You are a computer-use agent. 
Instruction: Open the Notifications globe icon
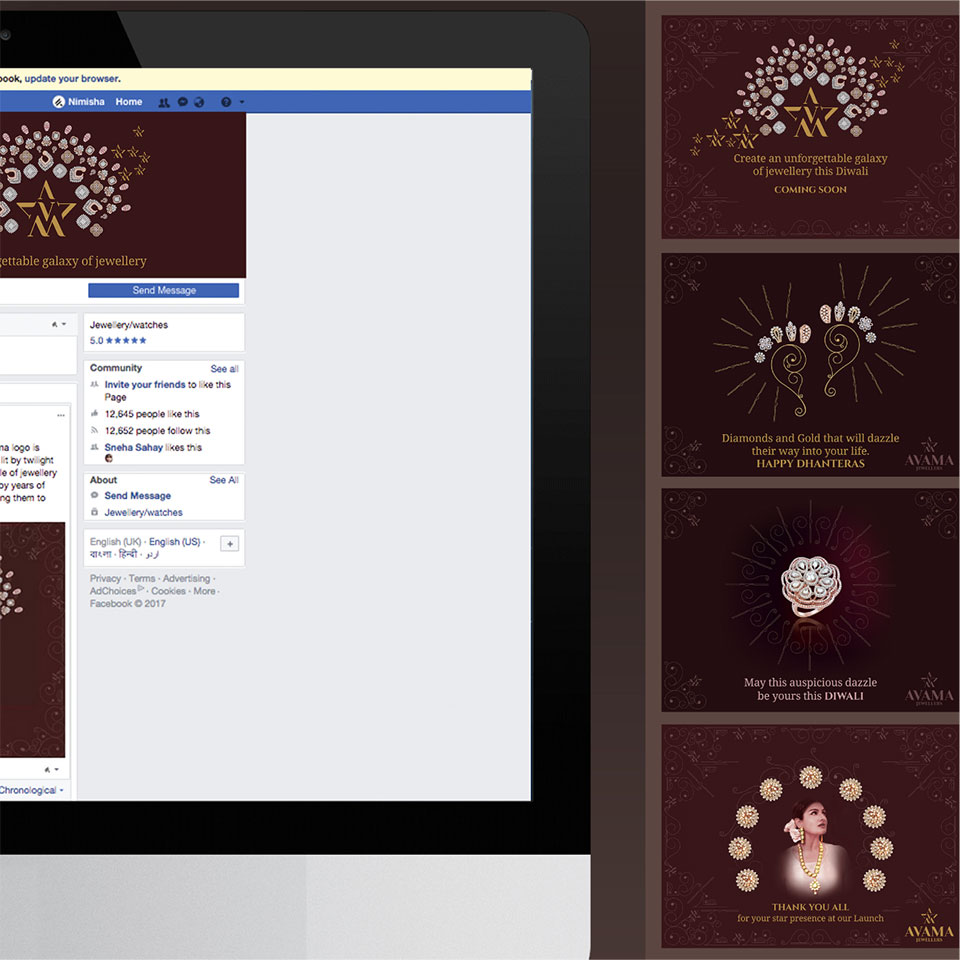click(198, 101)
